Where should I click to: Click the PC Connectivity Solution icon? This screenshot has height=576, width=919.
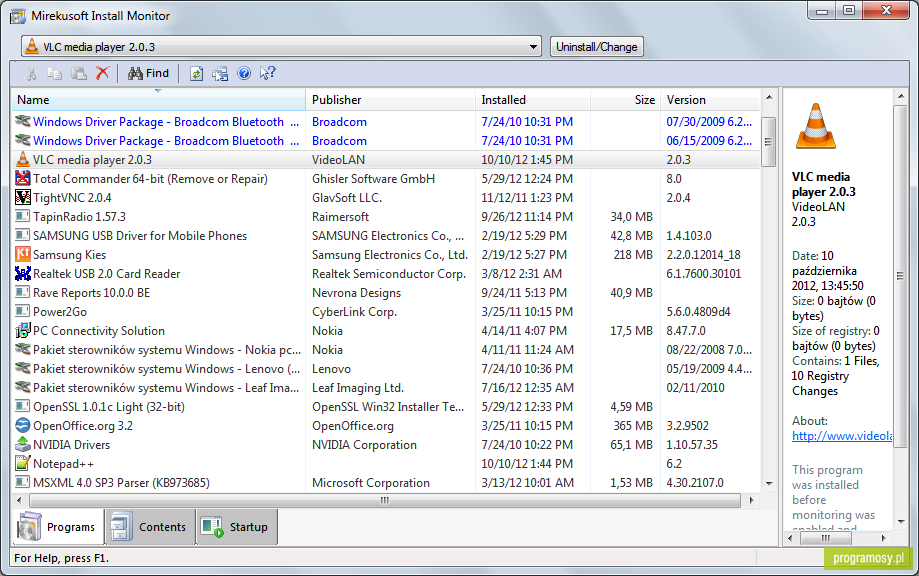[x=22, y=330]
